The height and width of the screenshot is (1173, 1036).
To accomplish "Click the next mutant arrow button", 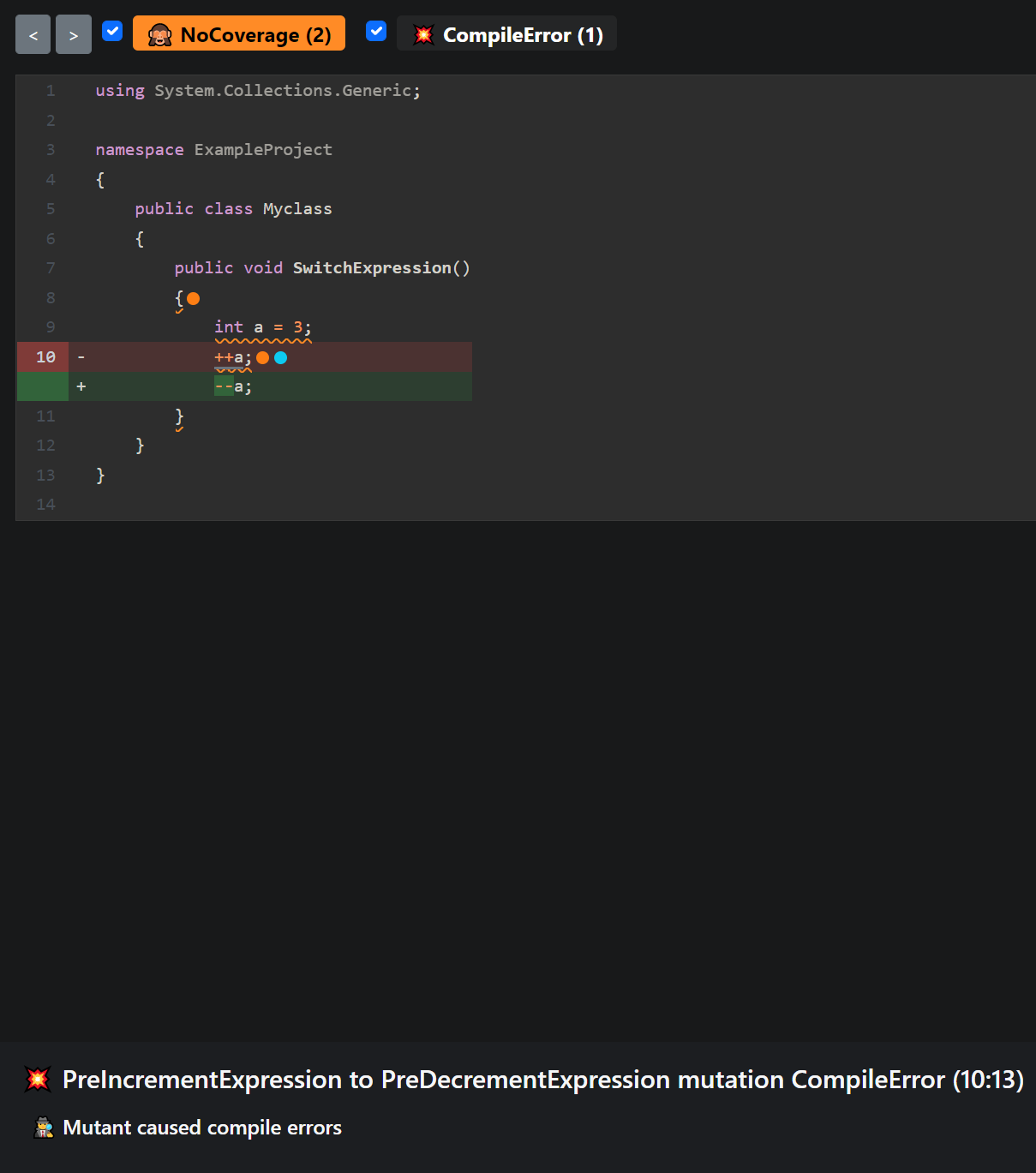I will point(73,34).
